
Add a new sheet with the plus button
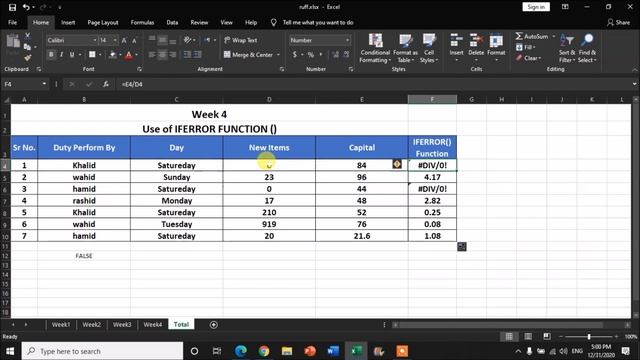213,324
